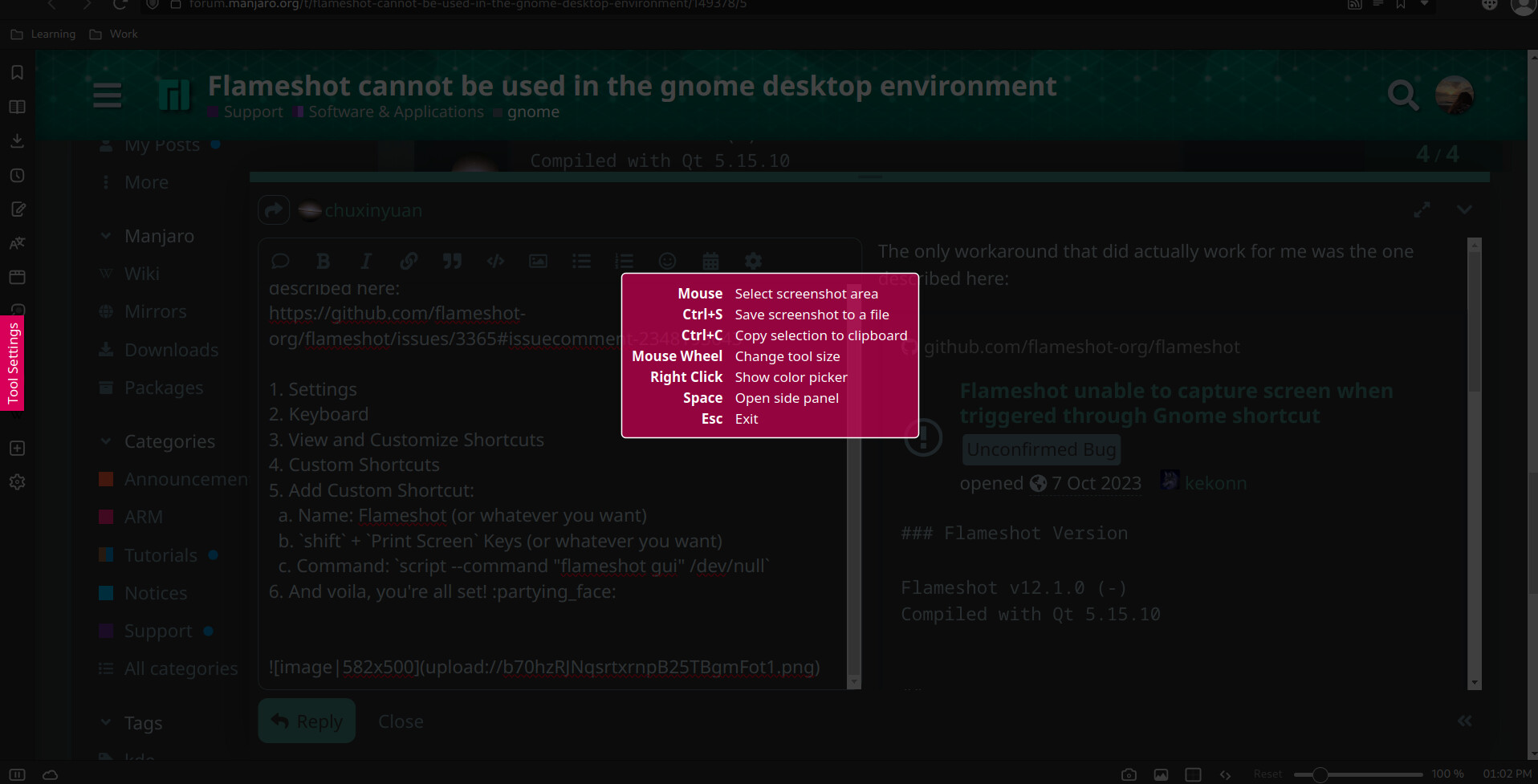Collapse the Tags sidebar section
This screenshot has height=784, width=1538.
coord(105,722)
